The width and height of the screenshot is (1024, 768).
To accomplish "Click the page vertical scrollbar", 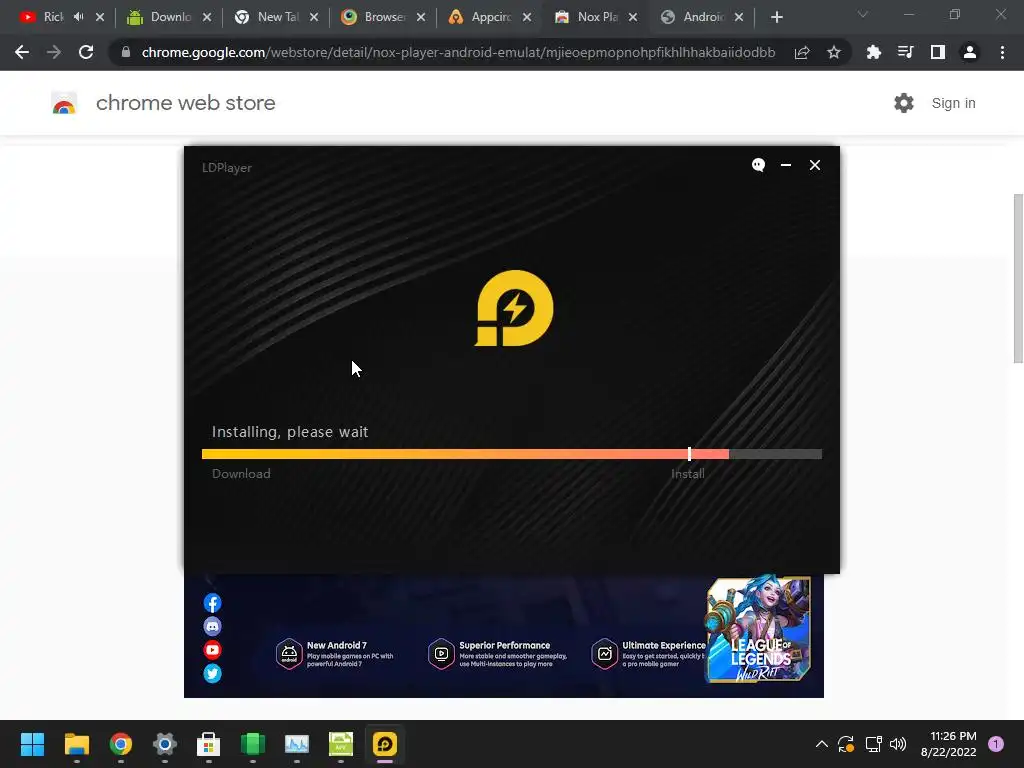I will click(1017, 278).
